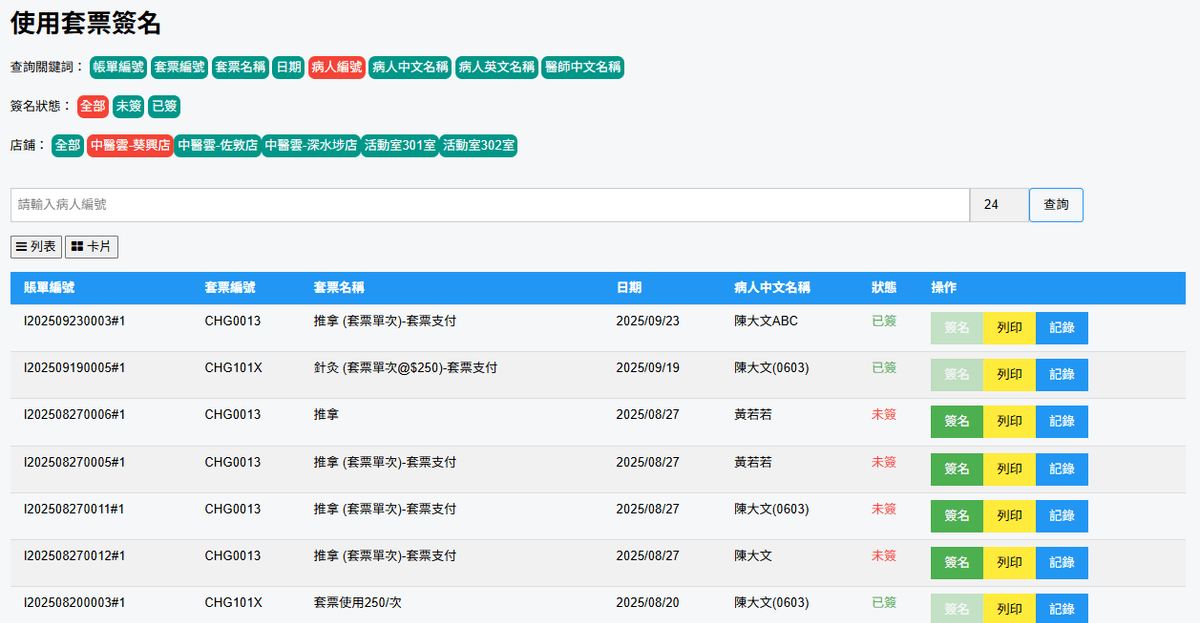Choose 醫師中文名稱 as search keyword
Image resolution: width=1200 pixels, height=623 pixels.
[x=583, y=67]
